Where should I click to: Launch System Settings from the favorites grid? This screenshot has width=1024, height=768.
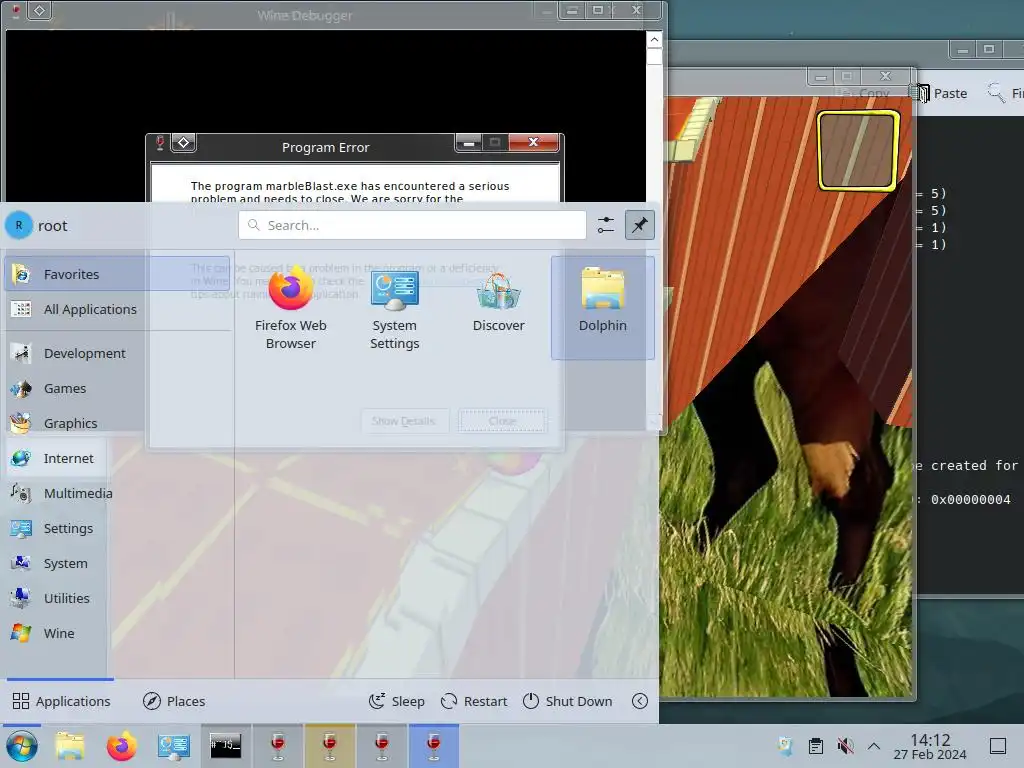click(394, 308)
